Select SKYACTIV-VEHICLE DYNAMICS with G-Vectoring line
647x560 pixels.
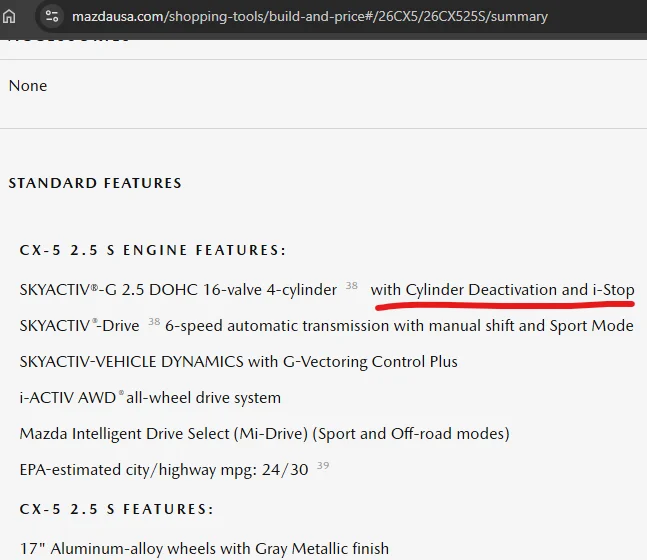238,362
